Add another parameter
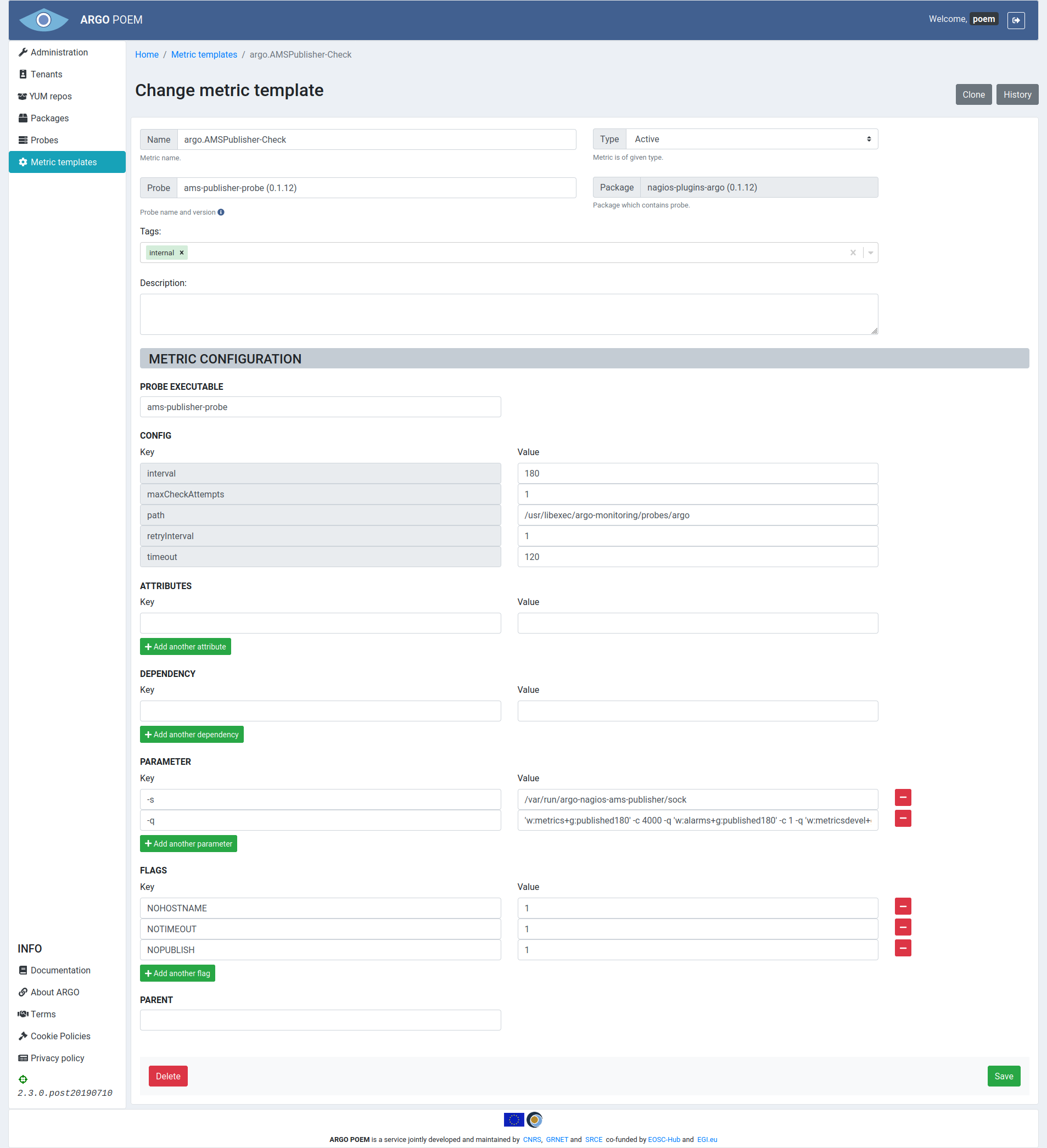This screenshot has width=1047, height=1148. (188, 843)
